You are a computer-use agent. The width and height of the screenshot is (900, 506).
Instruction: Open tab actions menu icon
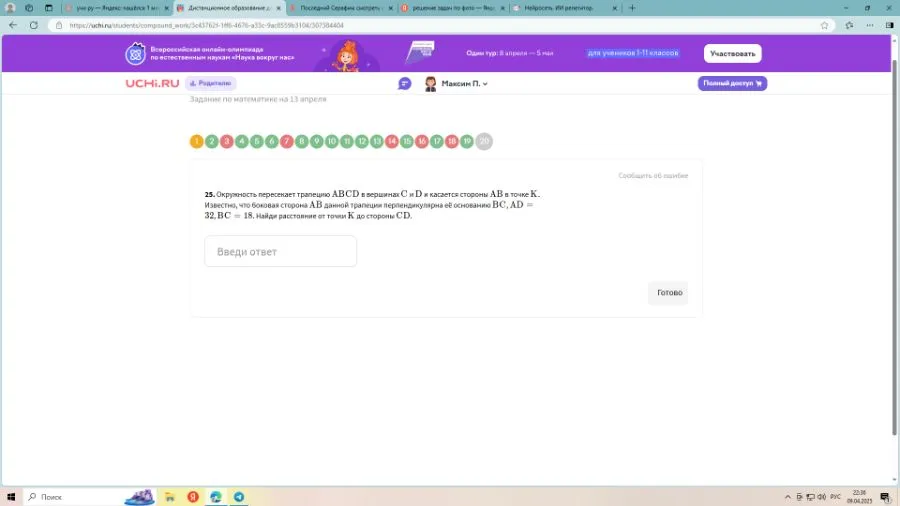49,8
